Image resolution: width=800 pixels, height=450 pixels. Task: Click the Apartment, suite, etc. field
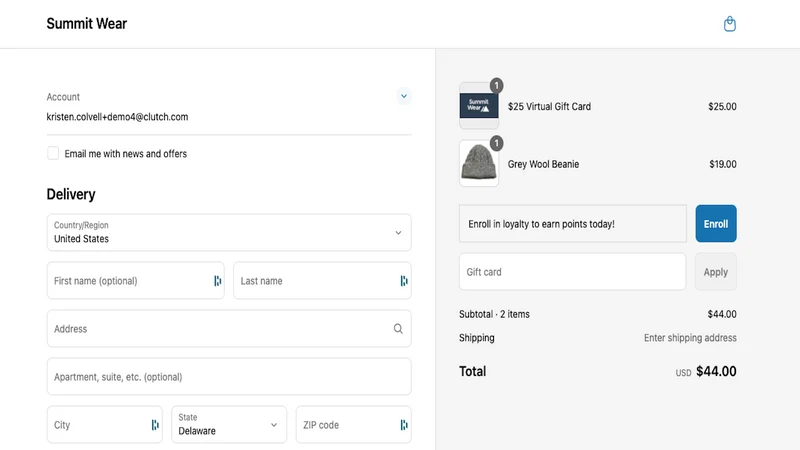pyautogui.click(x=229, y=377)
